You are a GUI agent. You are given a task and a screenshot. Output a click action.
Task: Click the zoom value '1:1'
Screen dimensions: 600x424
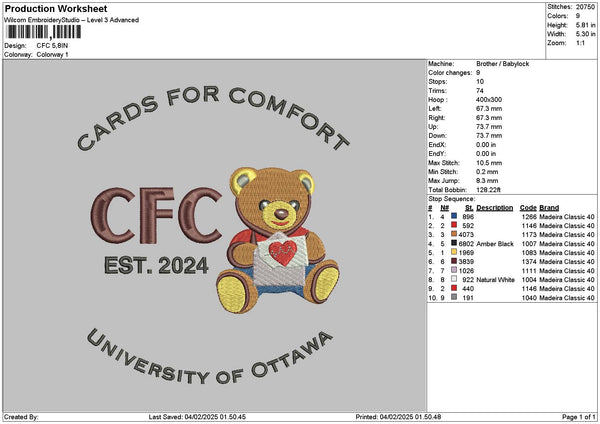coord(580,43)
